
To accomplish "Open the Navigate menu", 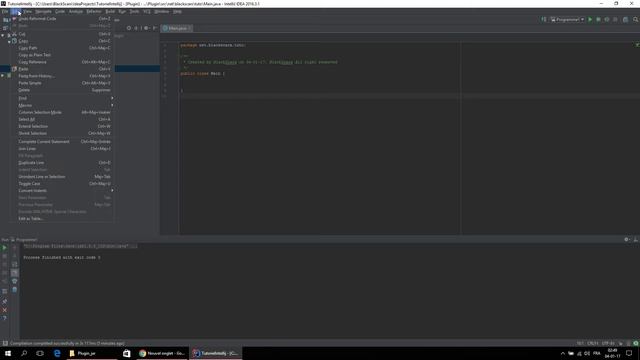I will click(x=43, y=11).
